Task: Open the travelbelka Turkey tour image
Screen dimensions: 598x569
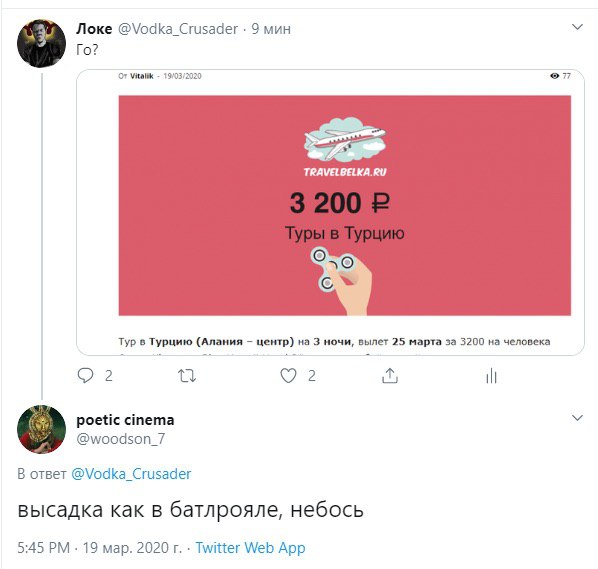Action: pos(345,206)
